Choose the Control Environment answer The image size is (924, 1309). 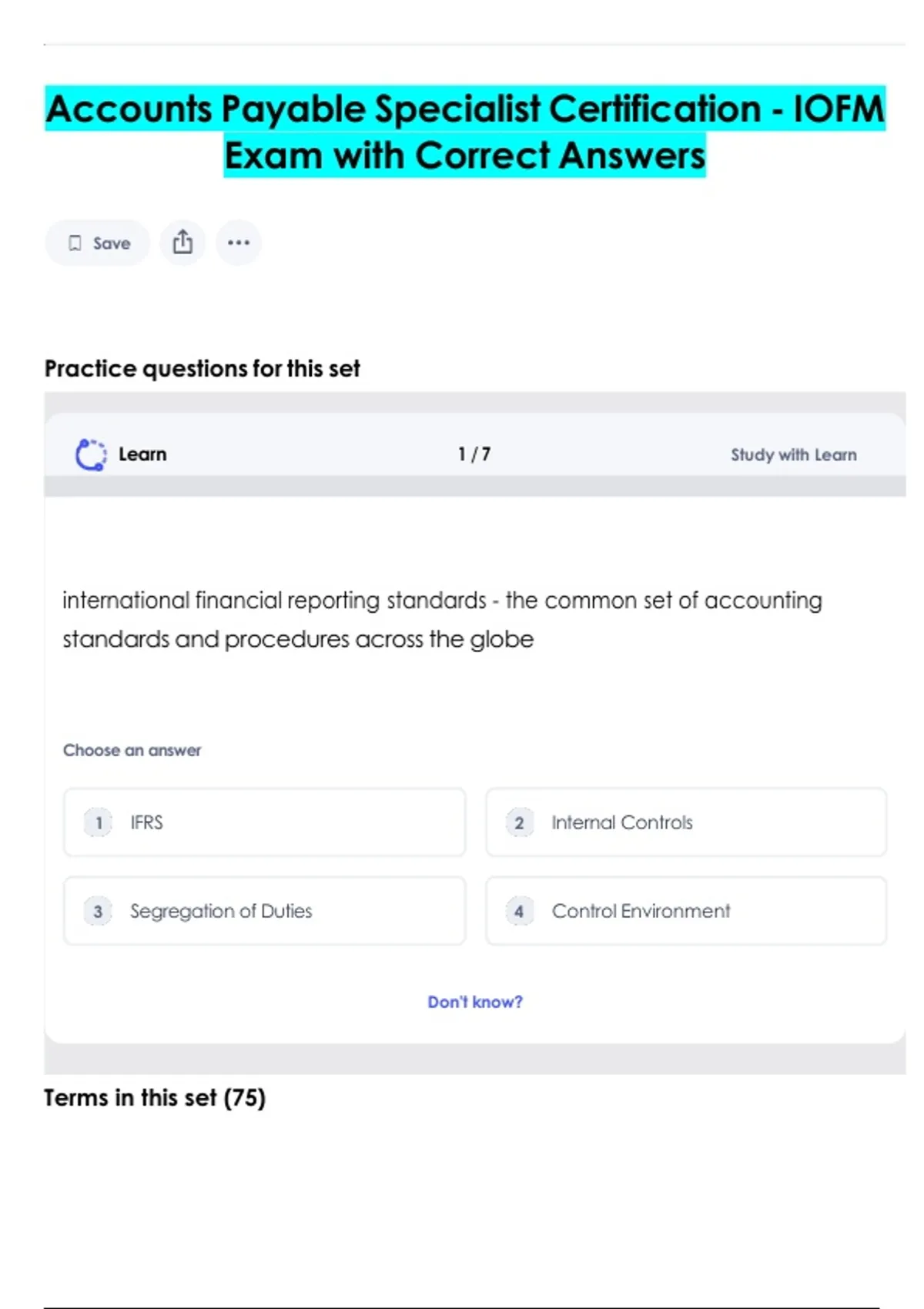(685, 911)
